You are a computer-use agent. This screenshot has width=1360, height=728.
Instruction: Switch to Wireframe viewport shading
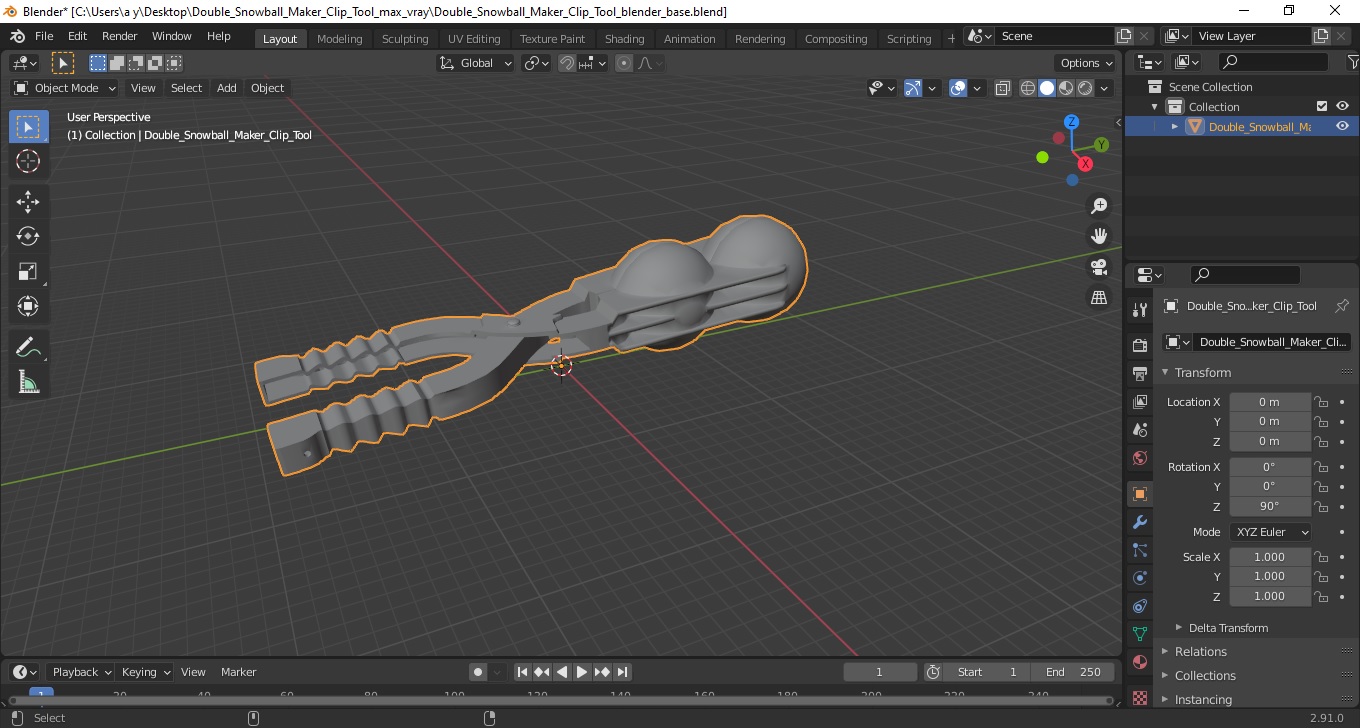(1028, 88)
